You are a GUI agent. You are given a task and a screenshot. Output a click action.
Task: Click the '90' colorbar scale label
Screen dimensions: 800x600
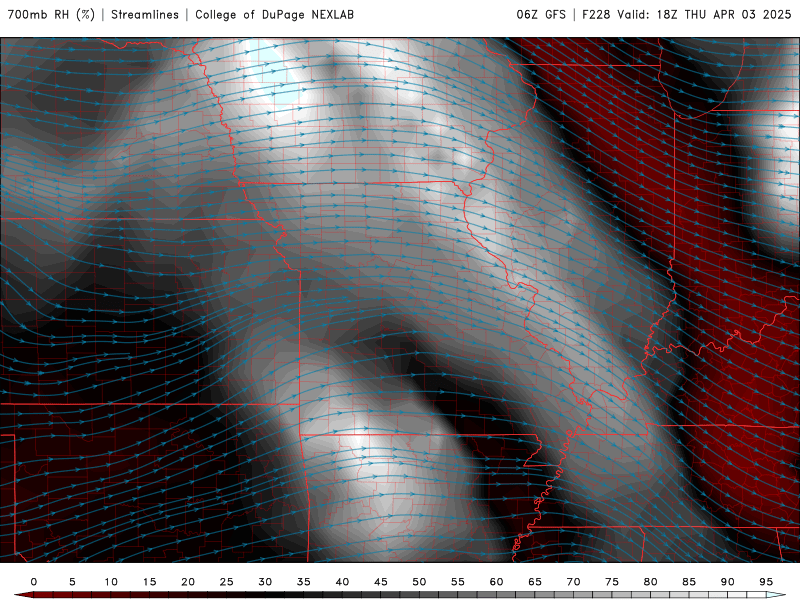(x=728, y=582)
